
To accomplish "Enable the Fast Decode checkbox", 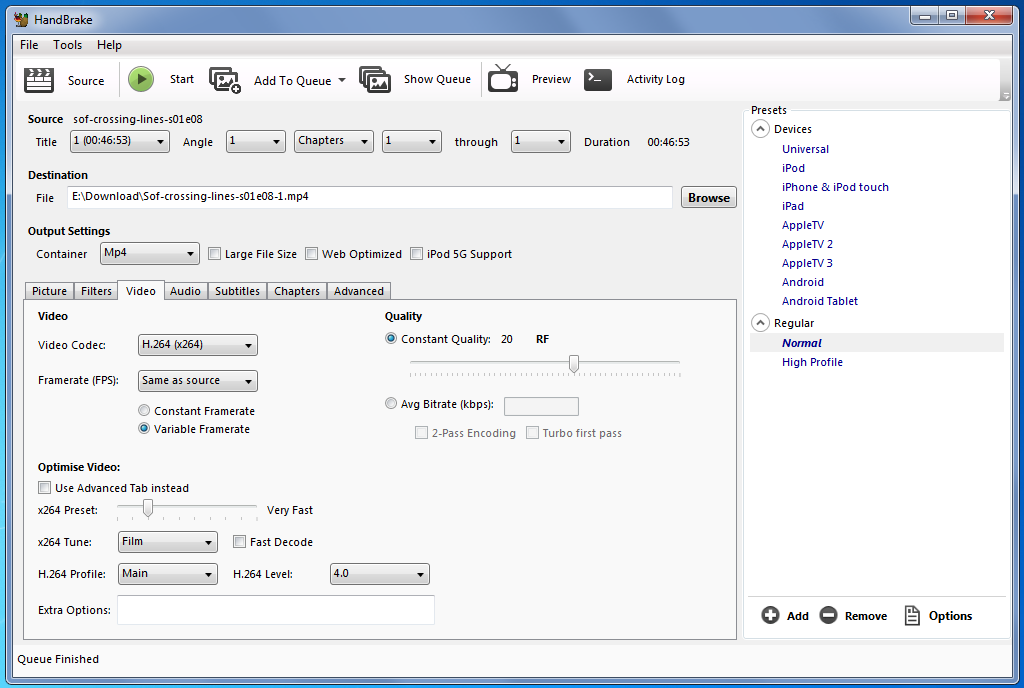I will coord(240,541).
